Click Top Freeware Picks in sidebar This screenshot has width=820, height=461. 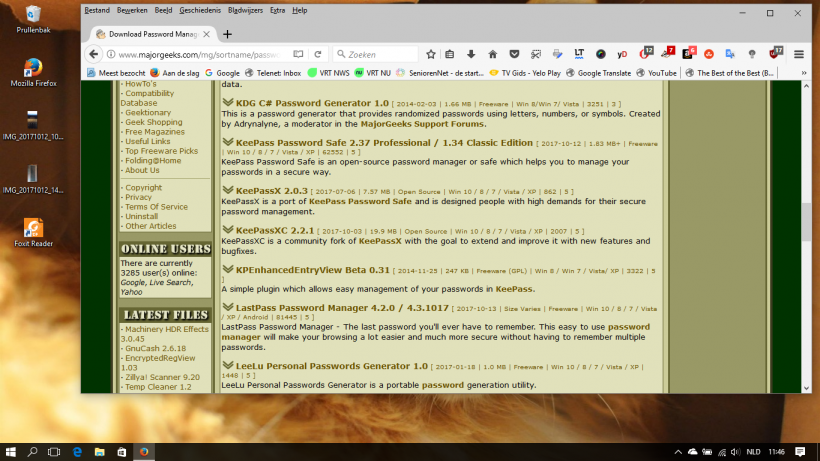click(x=161, y=151)
